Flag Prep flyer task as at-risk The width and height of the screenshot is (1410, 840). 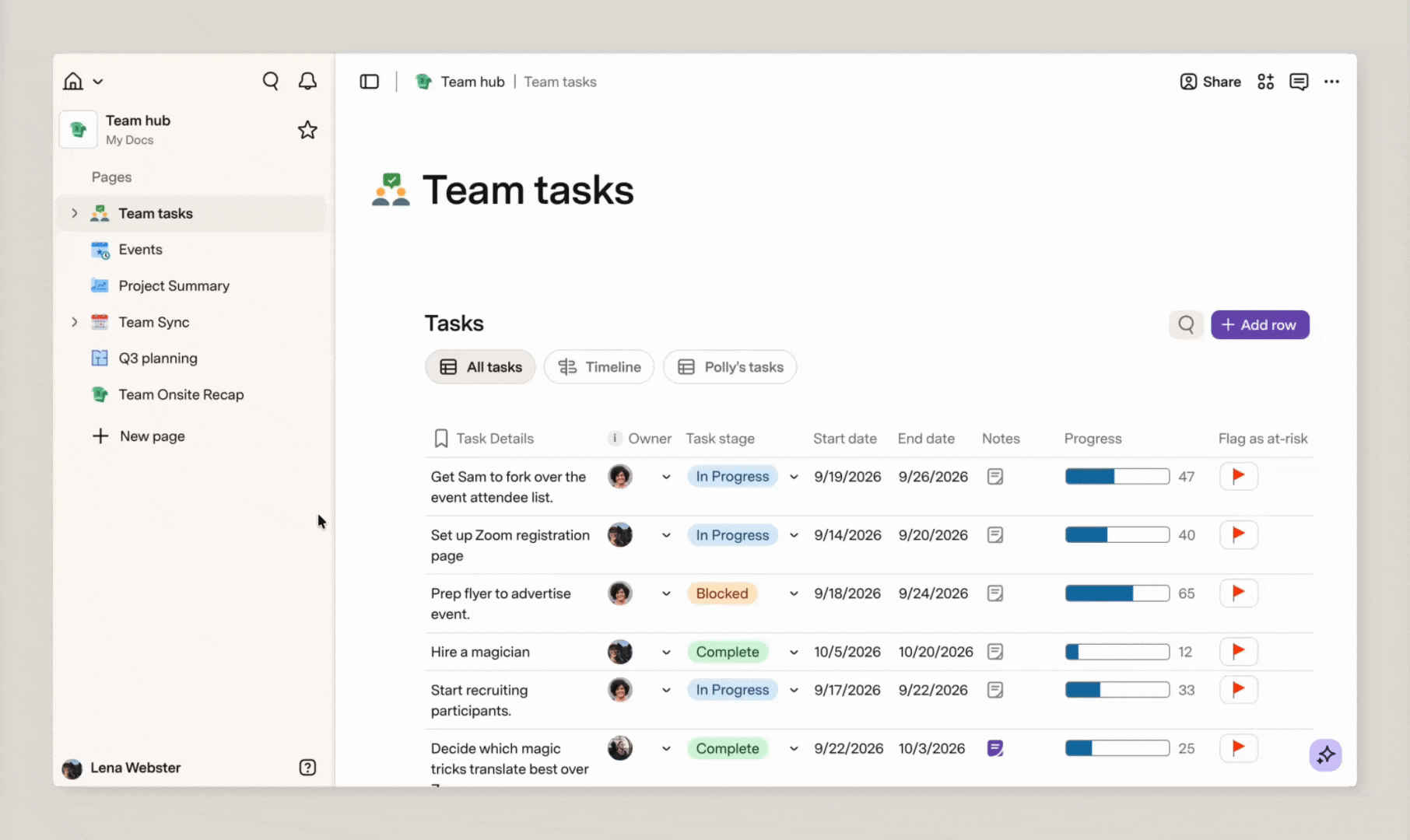click(1239, 593)
